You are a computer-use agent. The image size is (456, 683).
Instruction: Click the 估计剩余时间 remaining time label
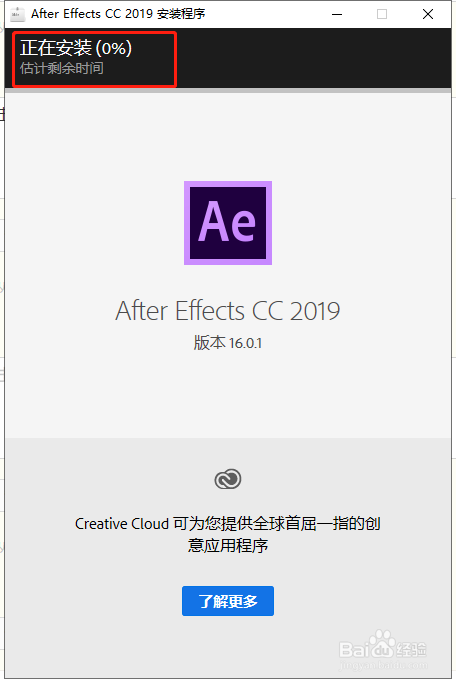[61, 68]
